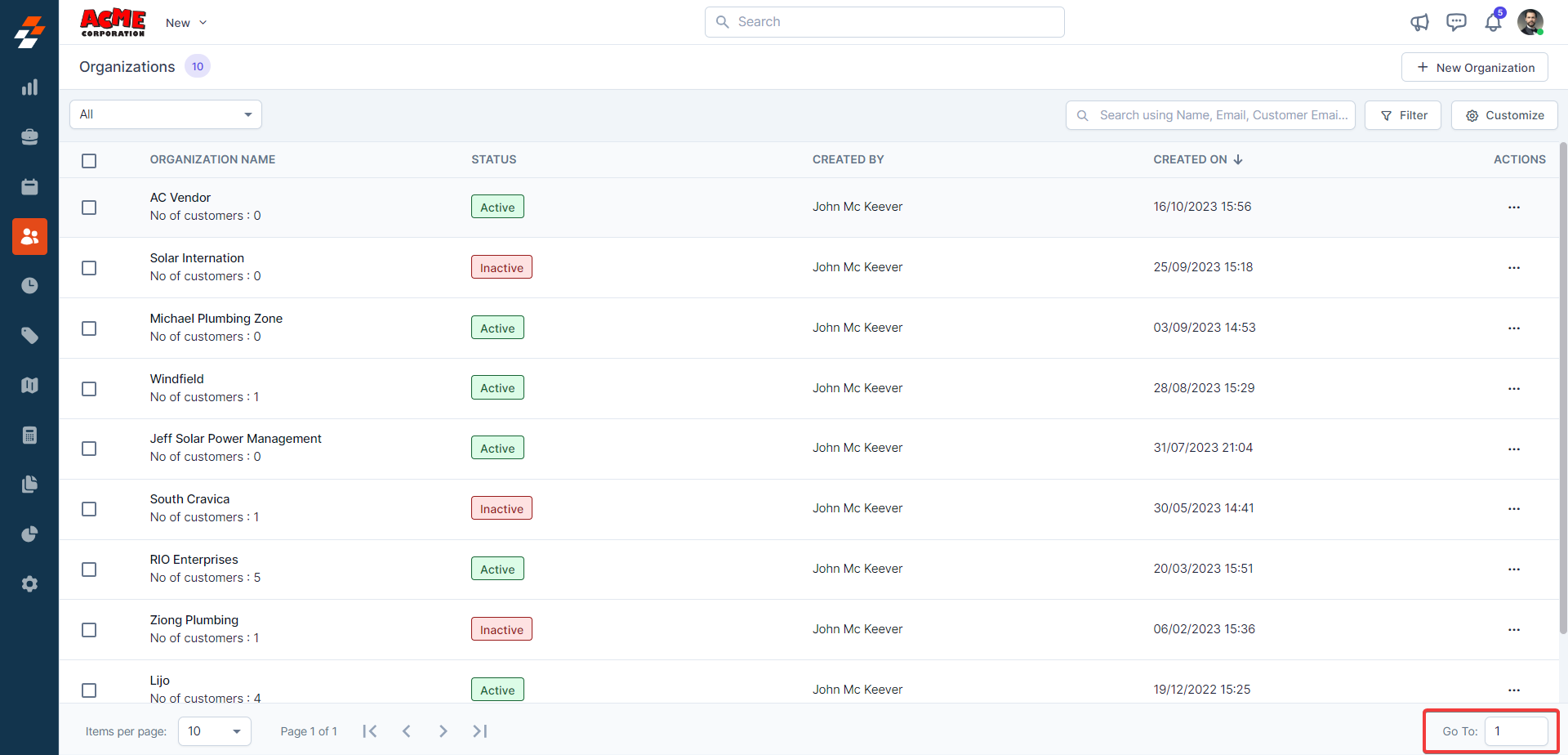The width and height of the screenshot is (1568, 755).
Task: Open actions menu for Solar Internation
Action: pyautogui.click(x=1513, y=268)
